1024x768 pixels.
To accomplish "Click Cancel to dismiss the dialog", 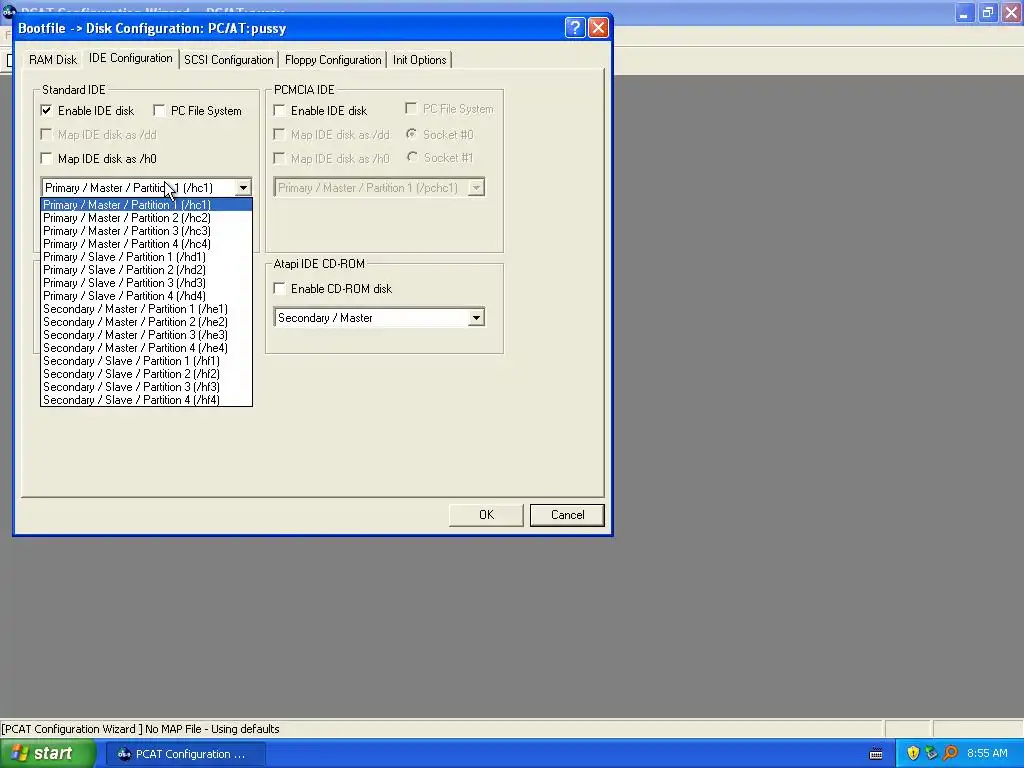I will (567, 515).
